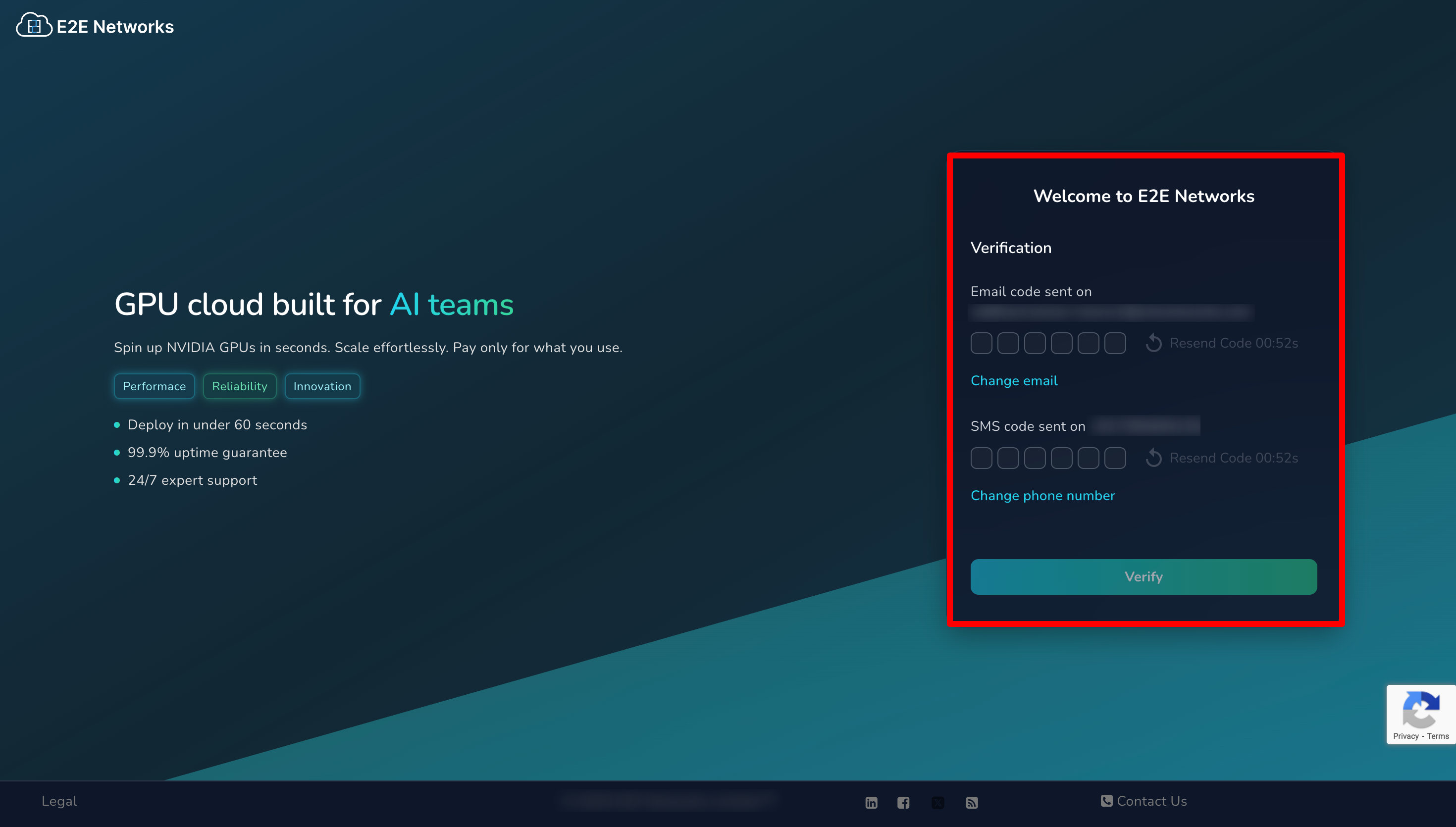The height and width of the screenshot is (827, 1456).
Task: Focus the fourth email code digit box
Action: click(x=1061, y=343)
